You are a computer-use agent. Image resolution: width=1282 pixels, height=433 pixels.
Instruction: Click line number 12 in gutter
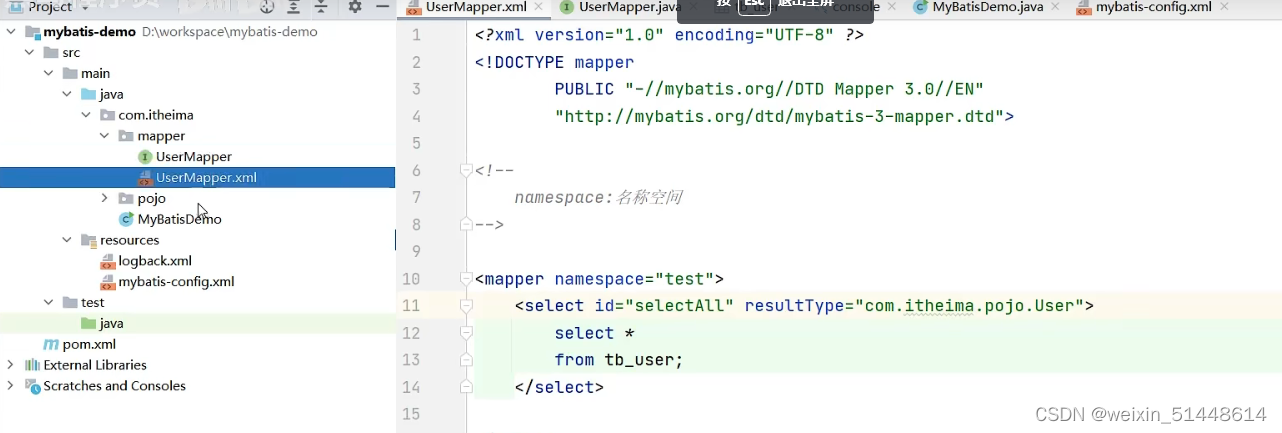coord(411,333)
